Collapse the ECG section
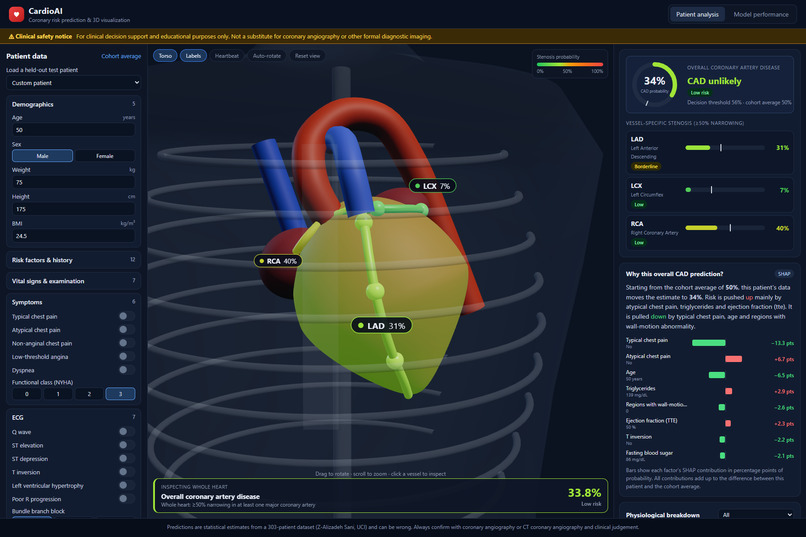Viewport: 806px width, 537px height. point(74,417)
